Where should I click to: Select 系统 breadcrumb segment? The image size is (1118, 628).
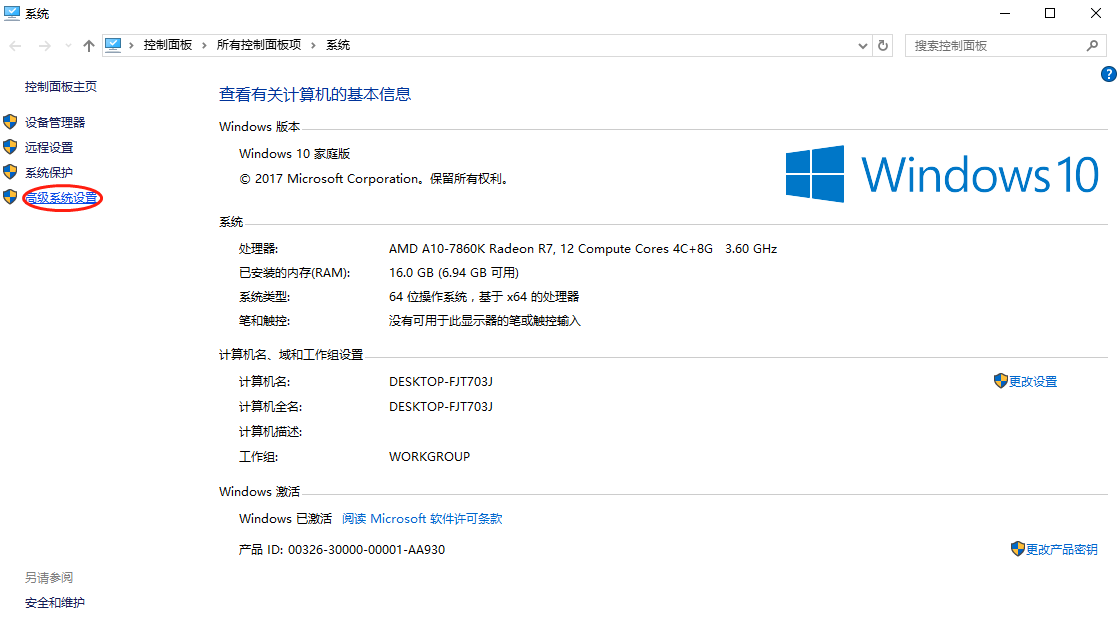(338, 45)
